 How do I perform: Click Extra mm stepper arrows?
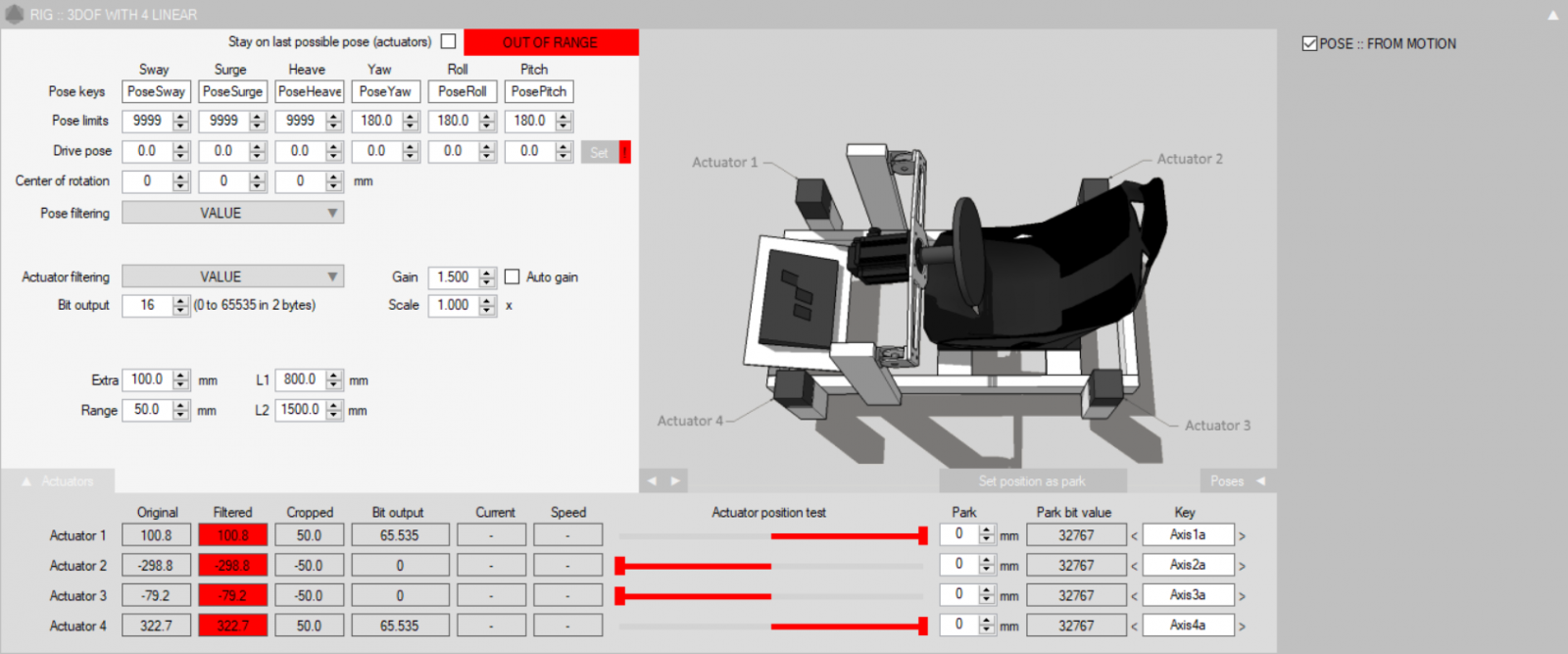(180, 379)
